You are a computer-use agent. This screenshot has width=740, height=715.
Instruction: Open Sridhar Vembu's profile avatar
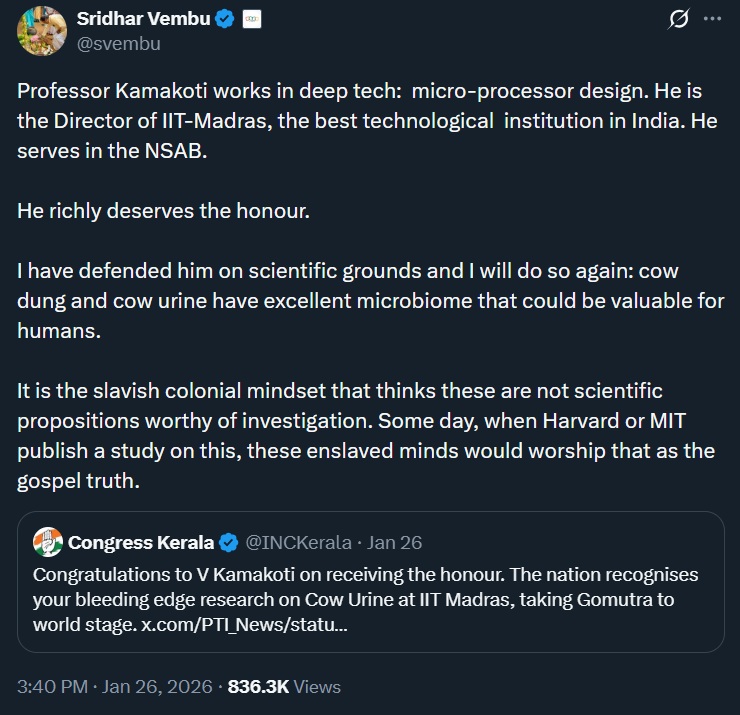point(41,30)
